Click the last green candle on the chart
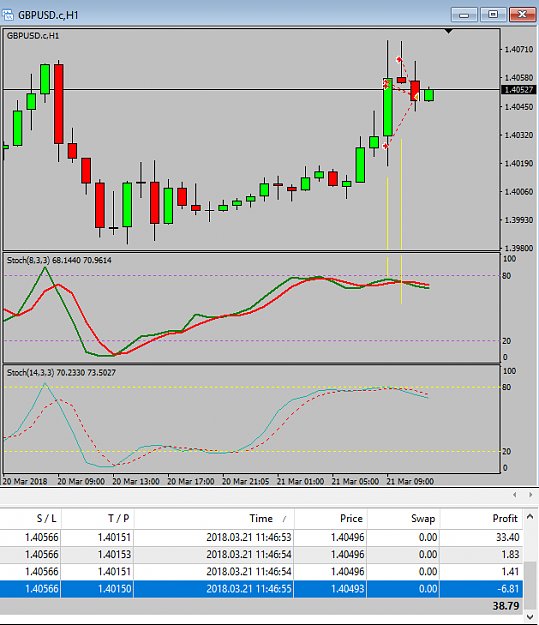Image resolution: width=539 pixels, height=625 pixels. tap(429, 95)
